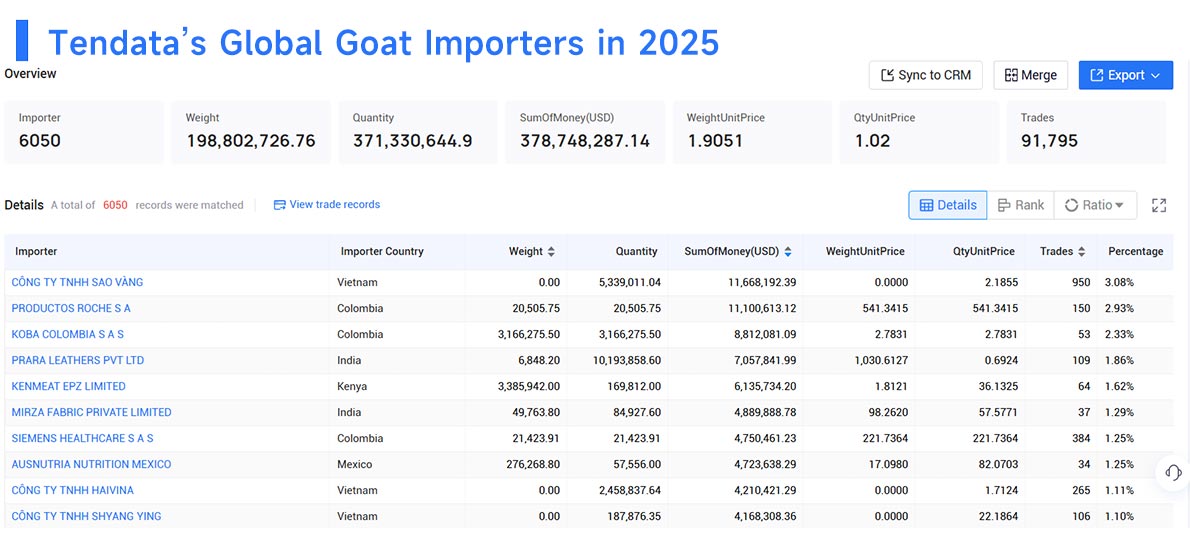Sort table by Trades column
This screenshot has height=533, width=1190.
click(x=1081, y=251)
